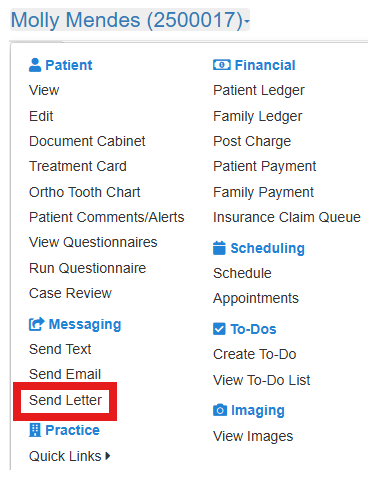Open the Document Cabinet
Viewport: 373px width, 482px height.
87,141
